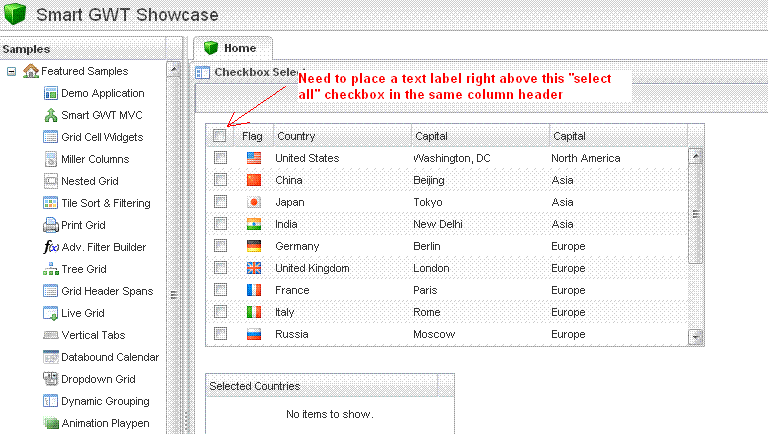Viewport: 768px width, 440px height.
Task: Open the Live Grid sample
Action: [x=82, y=313]
